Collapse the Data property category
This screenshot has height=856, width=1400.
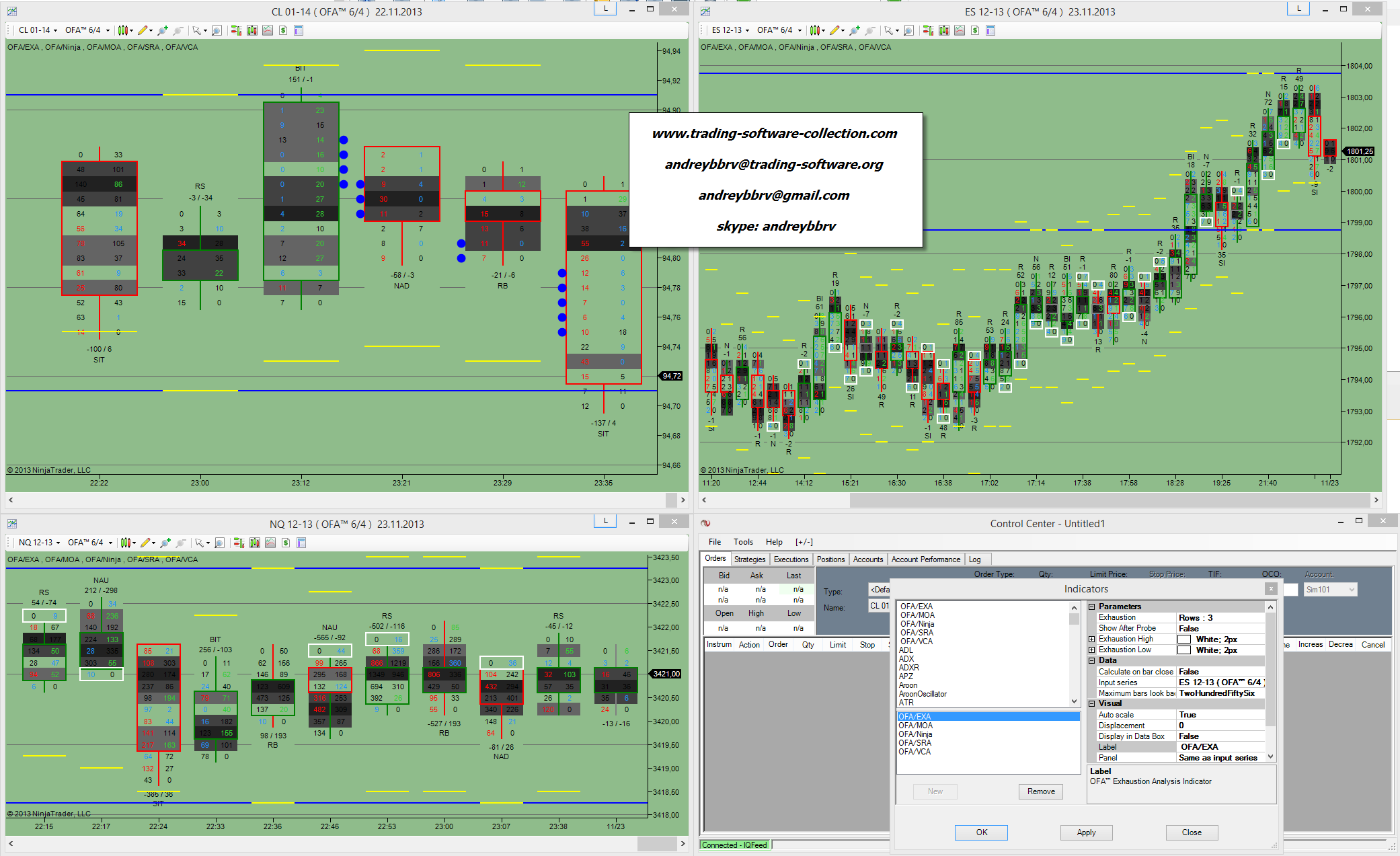[x=1092, y=660]
